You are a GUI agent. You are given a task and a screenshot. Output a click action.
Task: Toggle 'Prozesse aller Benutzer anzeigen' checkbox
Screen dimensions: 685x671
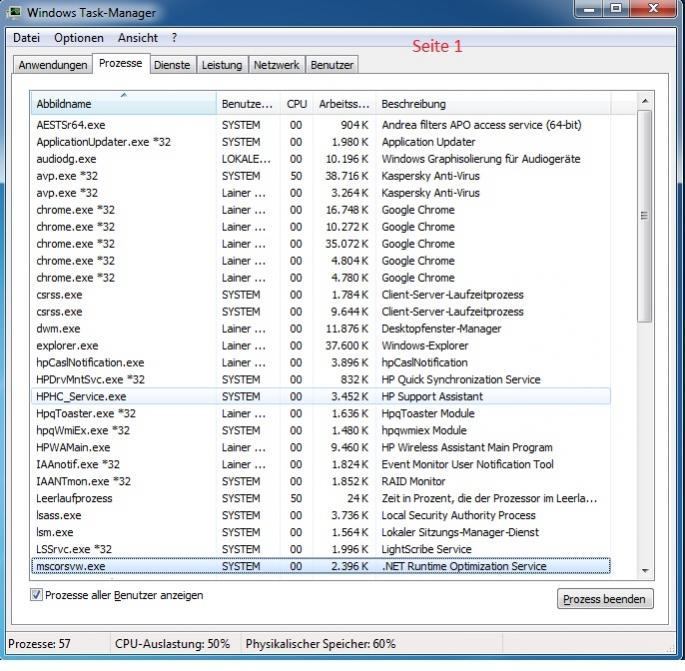click(x=36, y=595)
